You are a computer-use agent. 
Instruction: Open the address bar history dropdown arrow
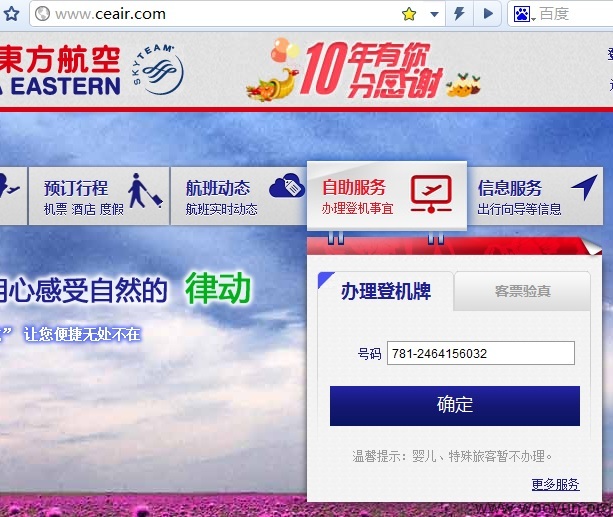click(x=434, y=14)
